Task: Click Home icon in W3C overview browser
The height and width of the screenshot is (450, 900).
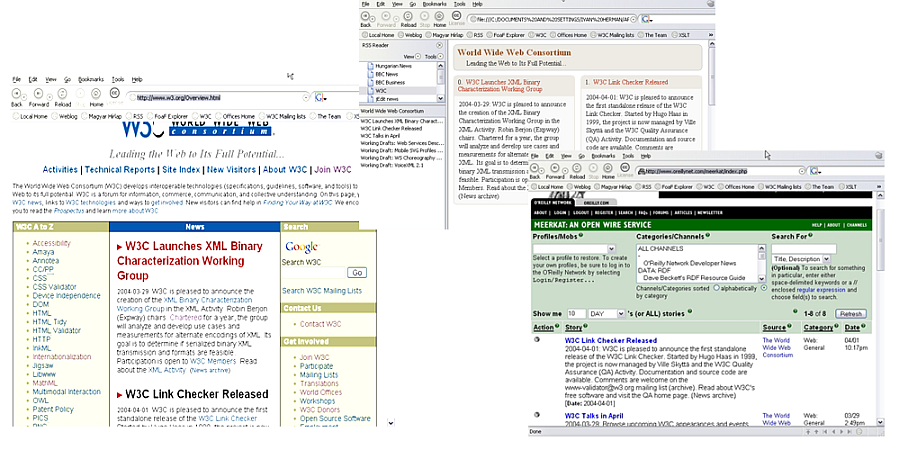Action: point(96,94)
